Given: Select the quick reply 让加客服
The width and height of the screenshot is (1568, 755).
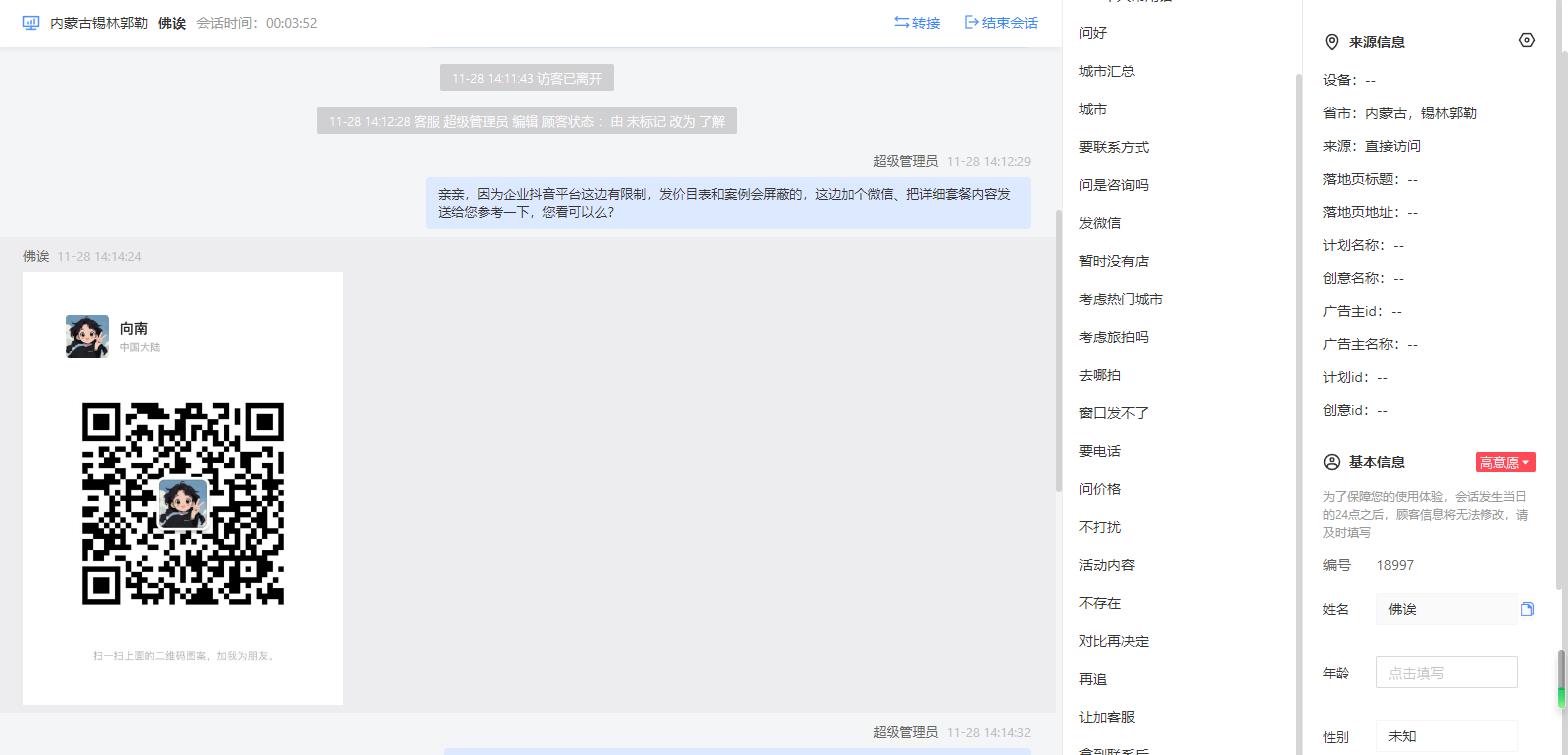Looking at the screenshot, I should point(1107,717).
